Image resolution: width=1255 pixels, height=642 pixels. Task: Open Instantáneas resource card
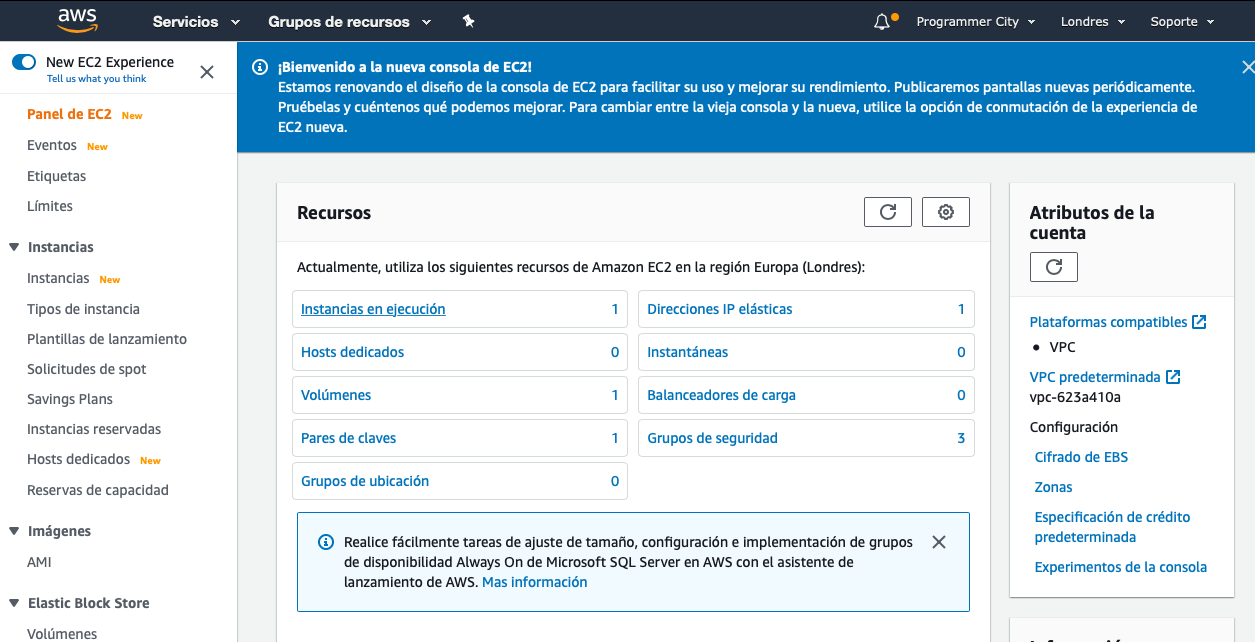pos(806,352)
